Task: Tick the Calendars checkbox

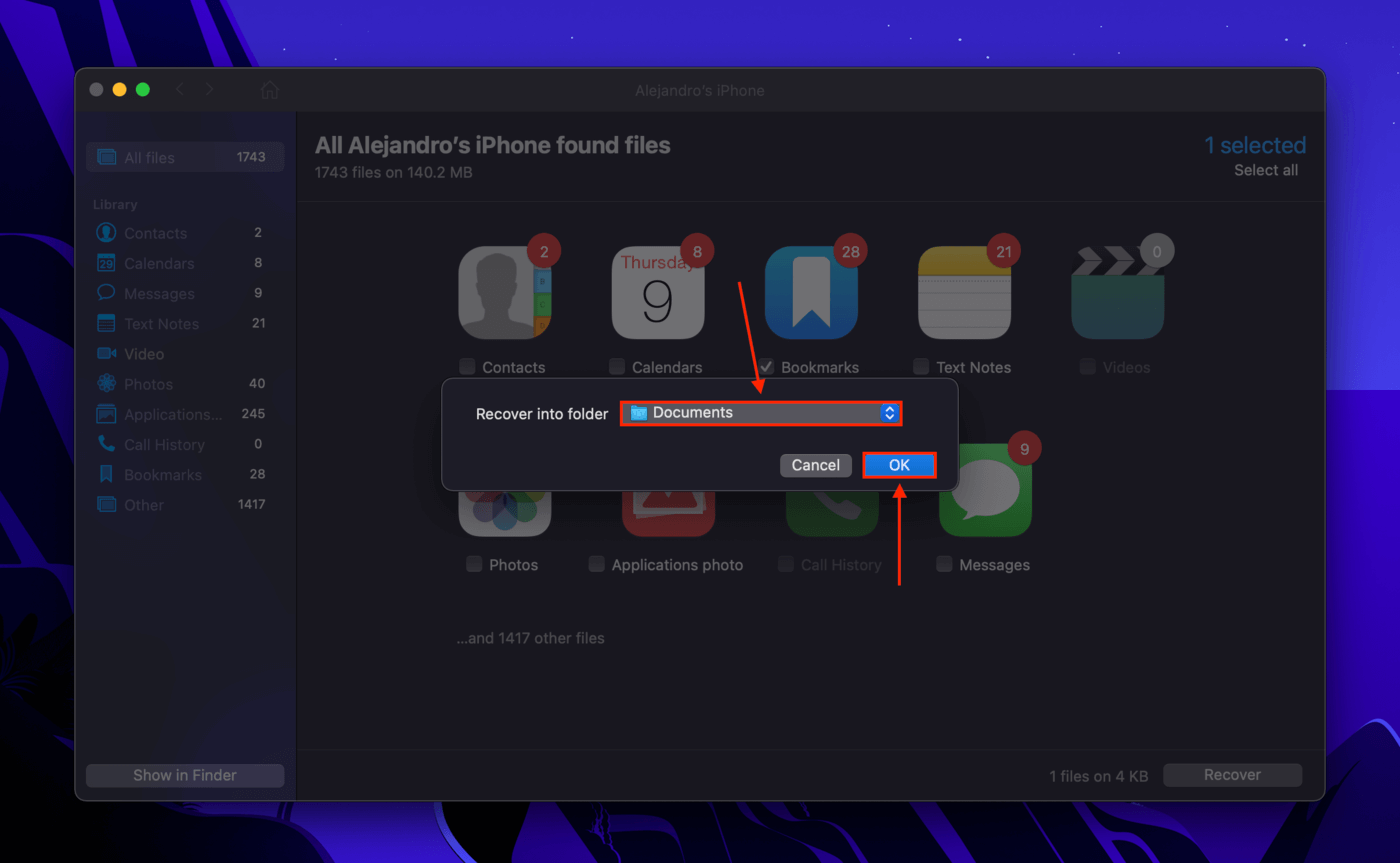Action: coord(617,367)
